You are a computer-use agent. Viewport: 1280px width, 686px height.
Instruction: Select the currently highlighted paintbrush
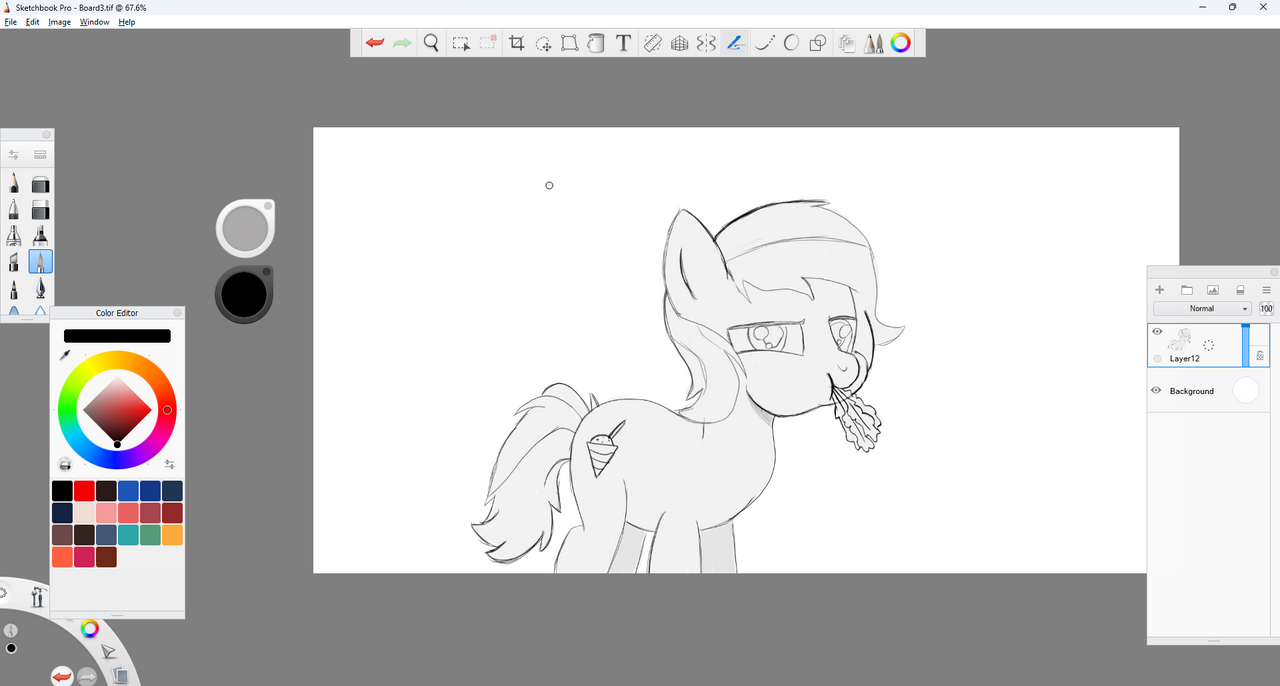pyautogui.click(x=41, y=262)
